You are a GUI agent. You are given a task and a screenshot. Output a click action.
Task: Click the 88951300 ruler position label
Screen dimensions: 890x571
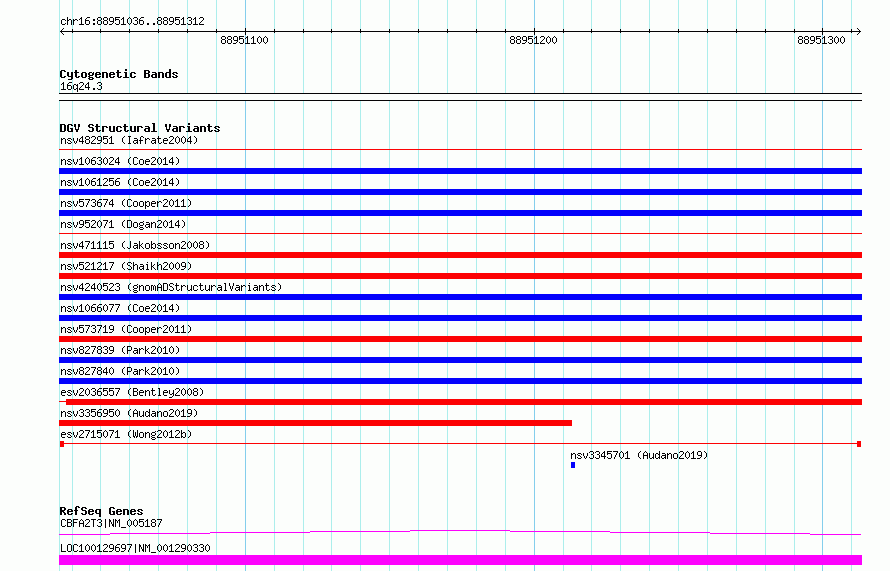(x=821, y=40)
